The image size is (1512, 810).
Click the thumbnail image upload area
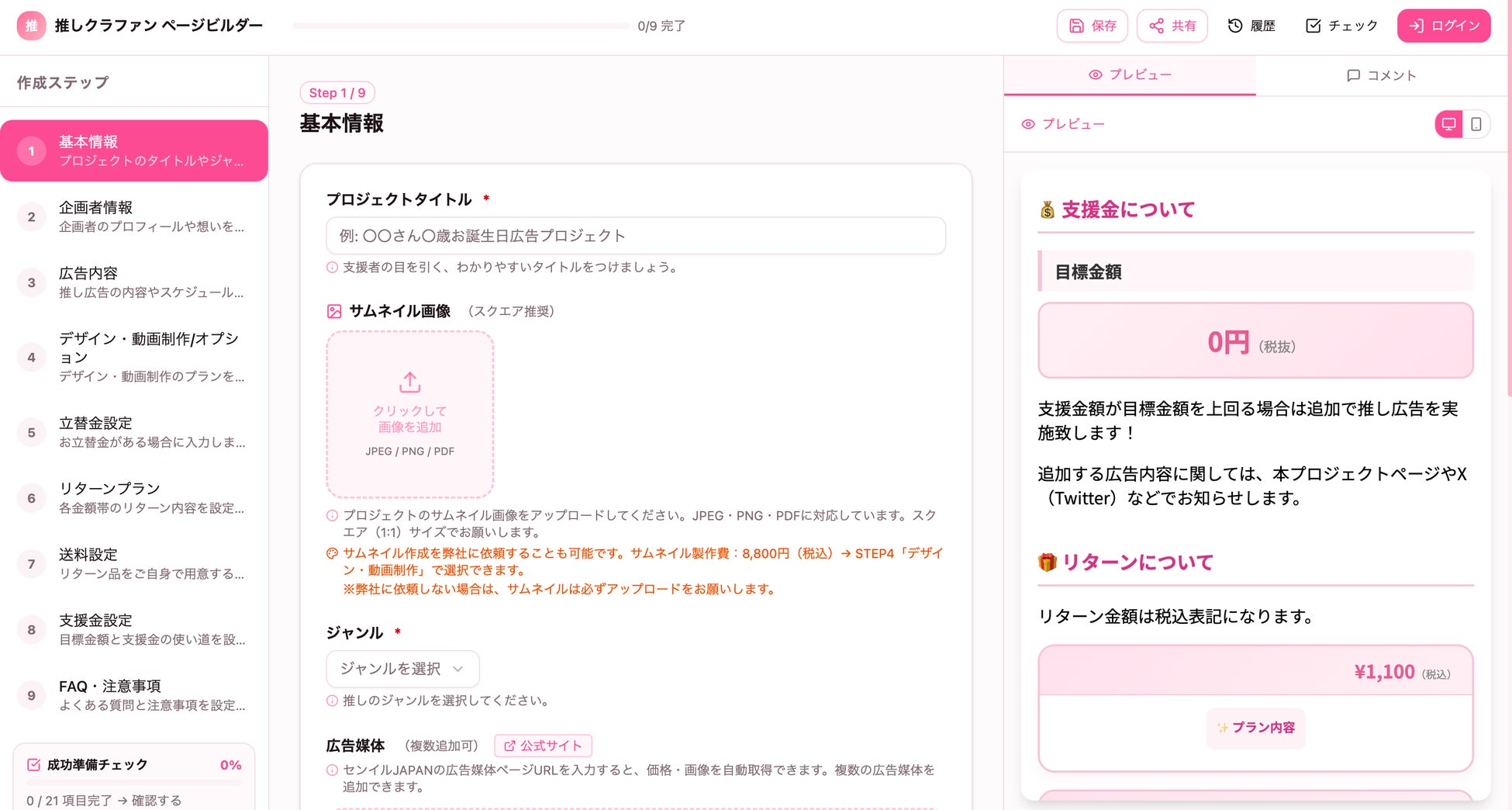409,414
